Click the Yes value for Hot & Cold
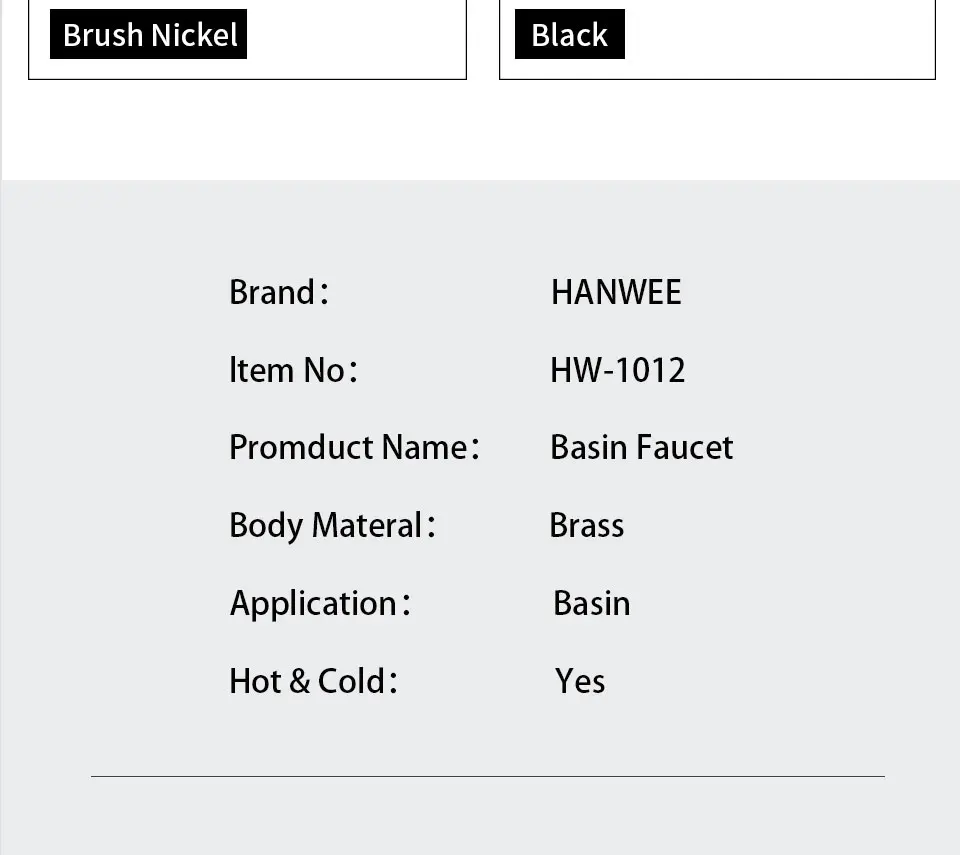This screenshot has width=960, height=855. point(580,681)
